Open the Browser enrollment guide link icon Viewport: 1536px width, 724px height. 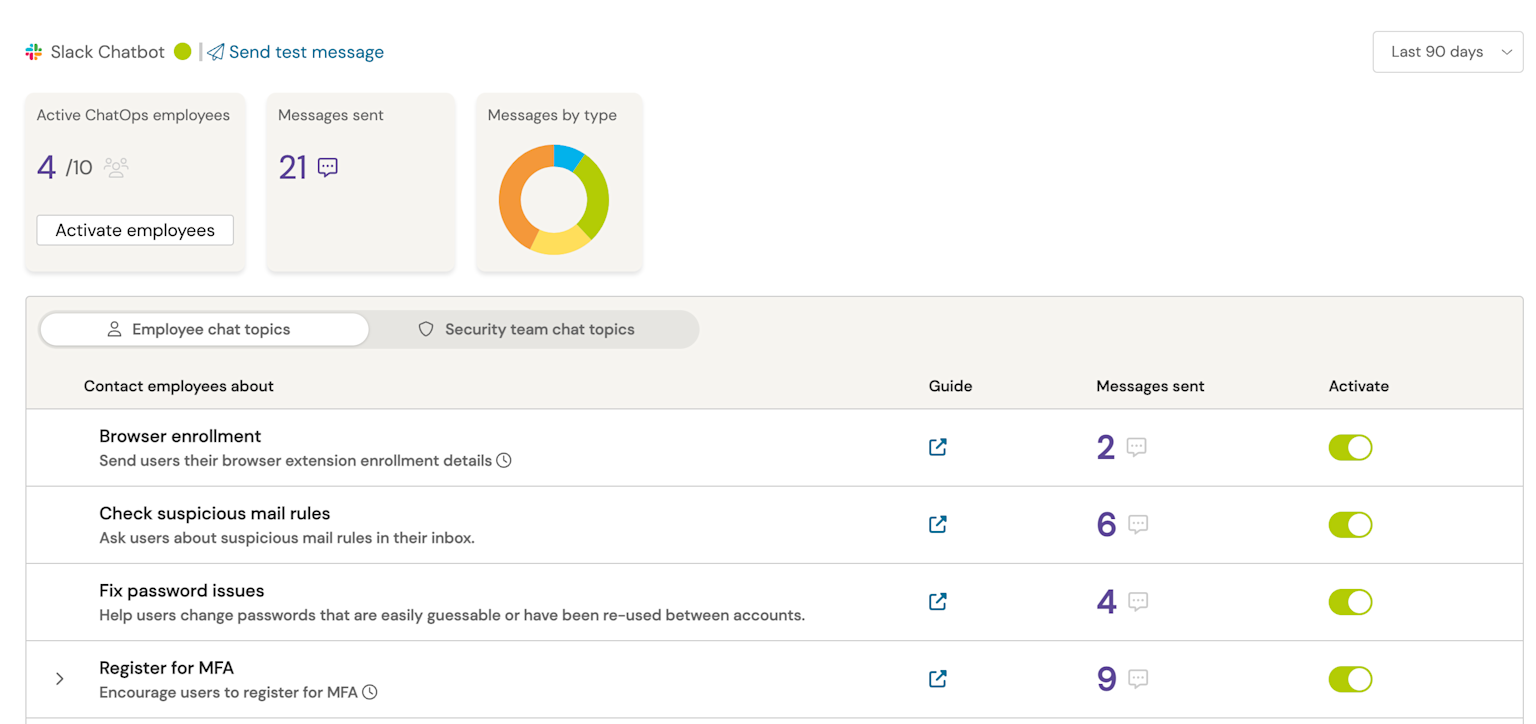937,447
